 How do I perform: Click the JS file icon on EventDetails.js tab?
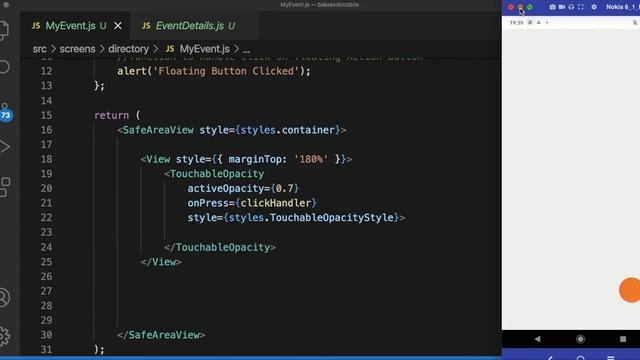coord(146,26)
